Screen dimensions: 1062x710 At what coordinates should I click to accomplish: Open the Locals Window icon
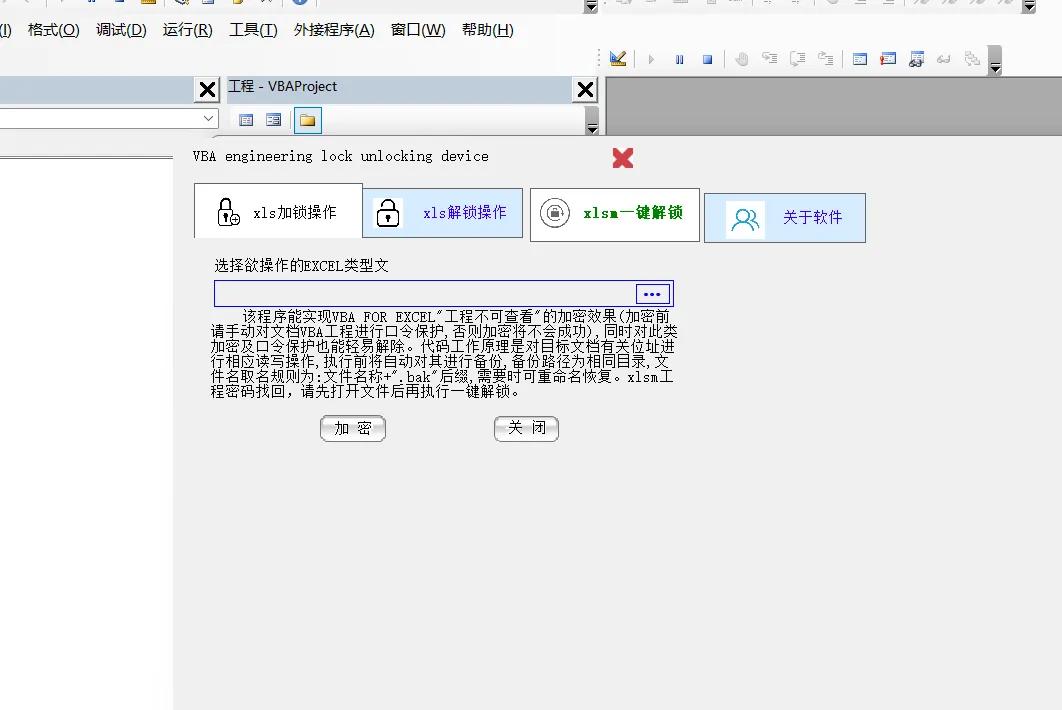(860, 60)
